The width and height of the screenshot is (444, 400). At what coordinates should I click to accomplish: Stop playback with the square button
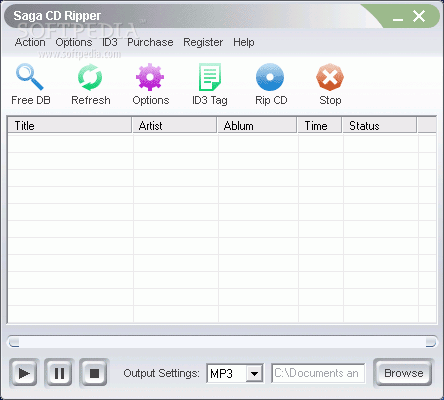pos(94,373)
